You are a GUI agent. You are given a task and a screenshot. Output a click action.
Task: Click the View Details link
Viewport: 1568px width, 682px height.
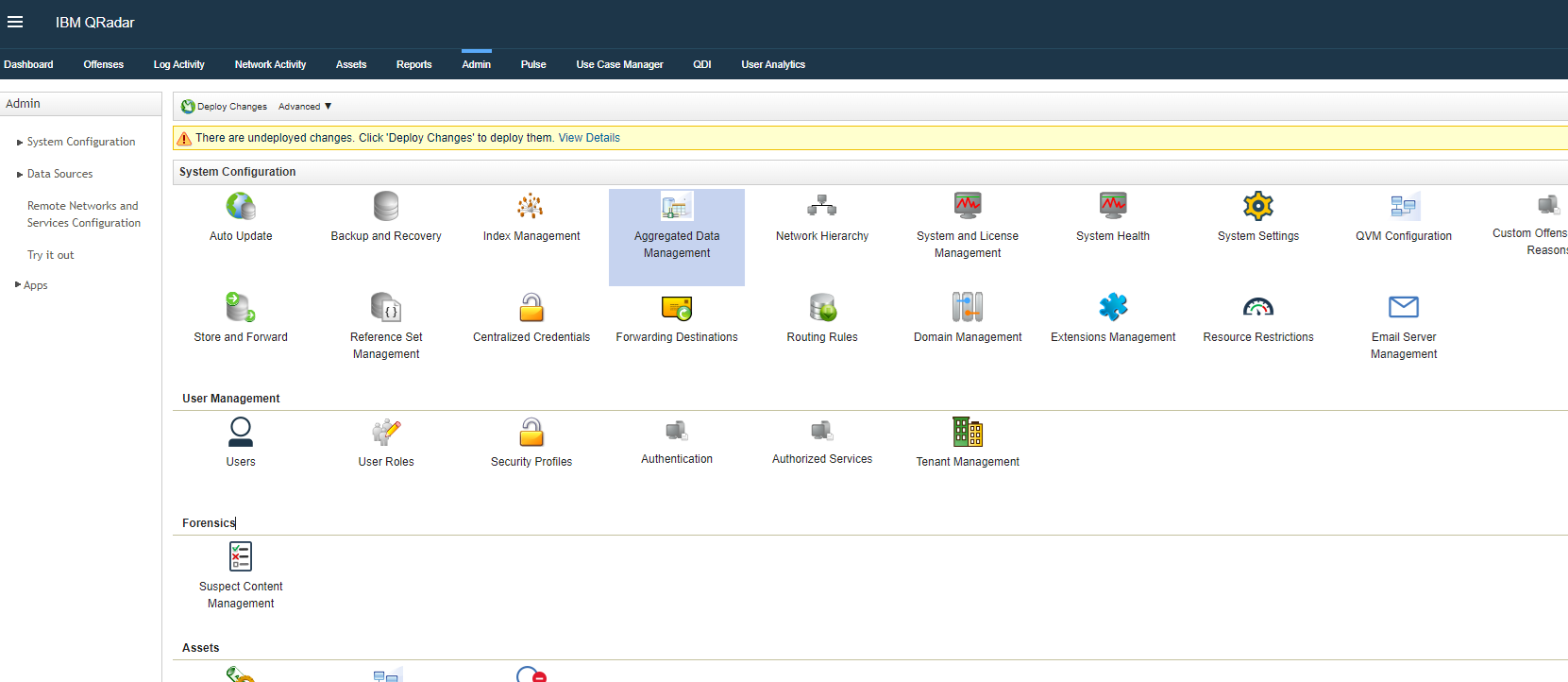click(589, 138)
